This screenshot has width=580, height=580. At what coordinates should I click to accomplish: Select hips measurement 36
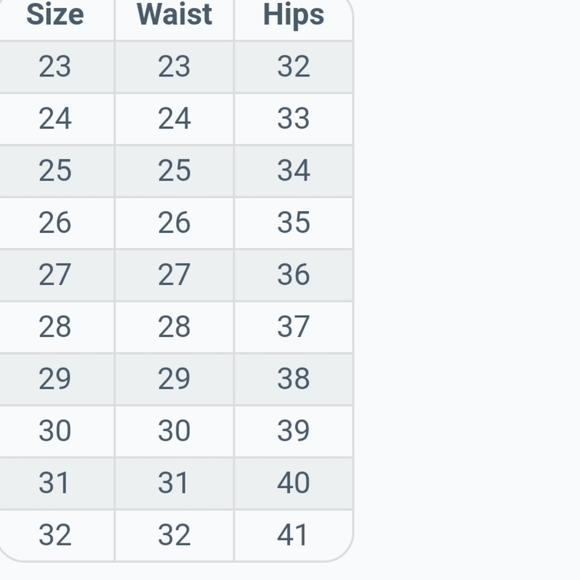coord(294,275)
